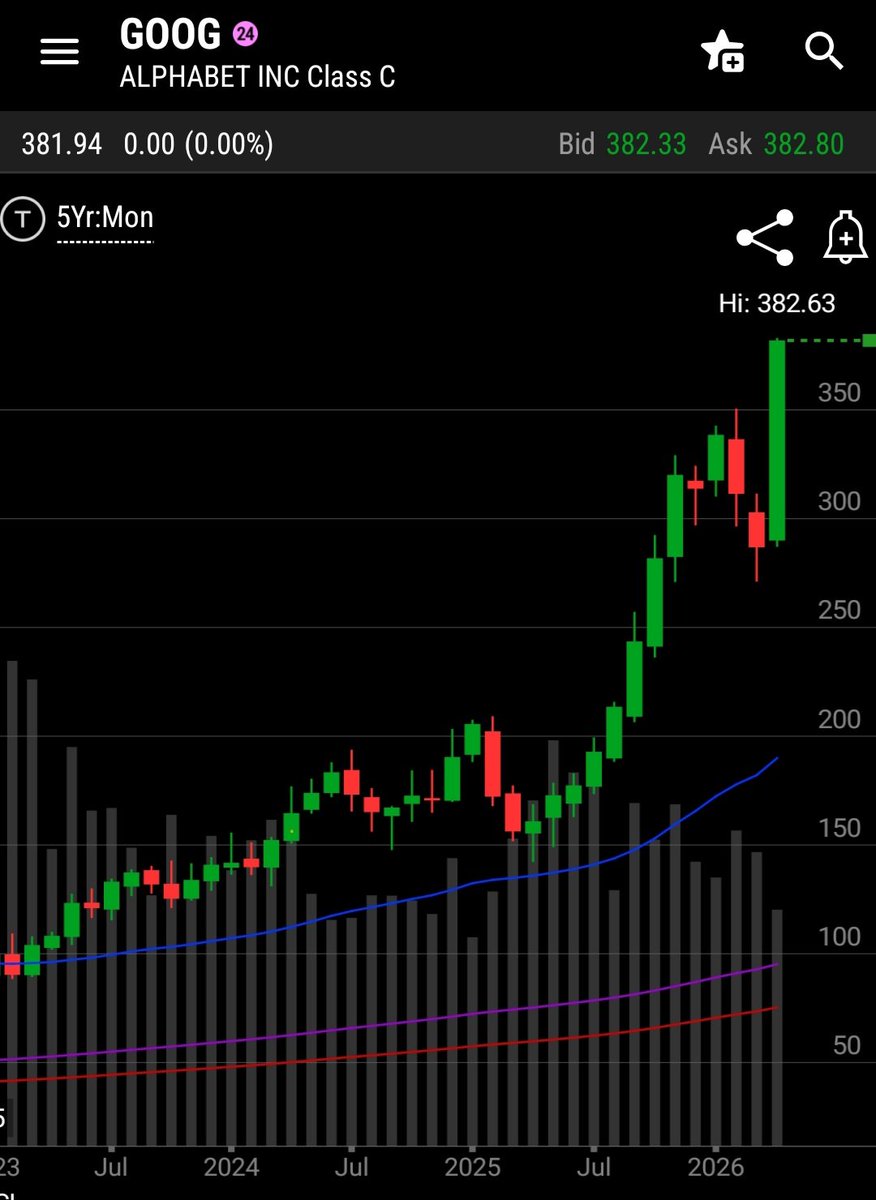
Task: Tap the circled T chart style icon
Action: click(x=22, y=220)
